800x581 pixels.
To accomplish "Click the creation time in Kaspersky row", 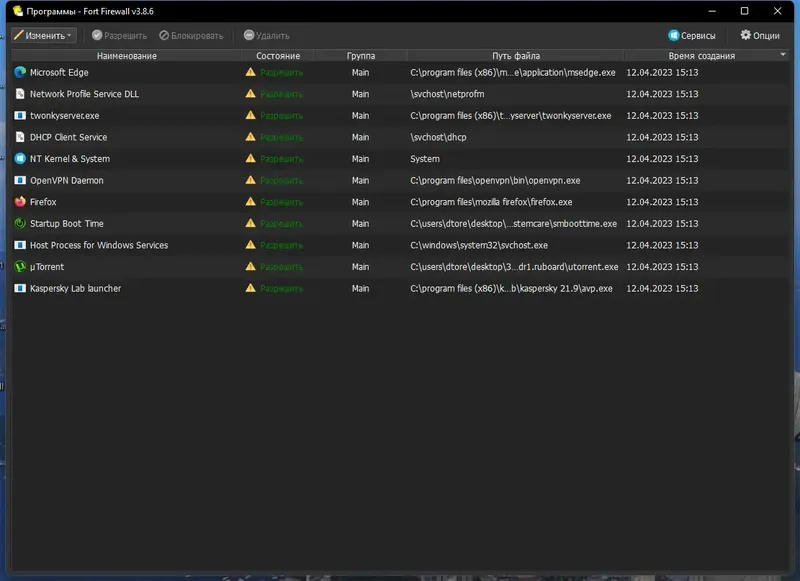I will (662, 288).
